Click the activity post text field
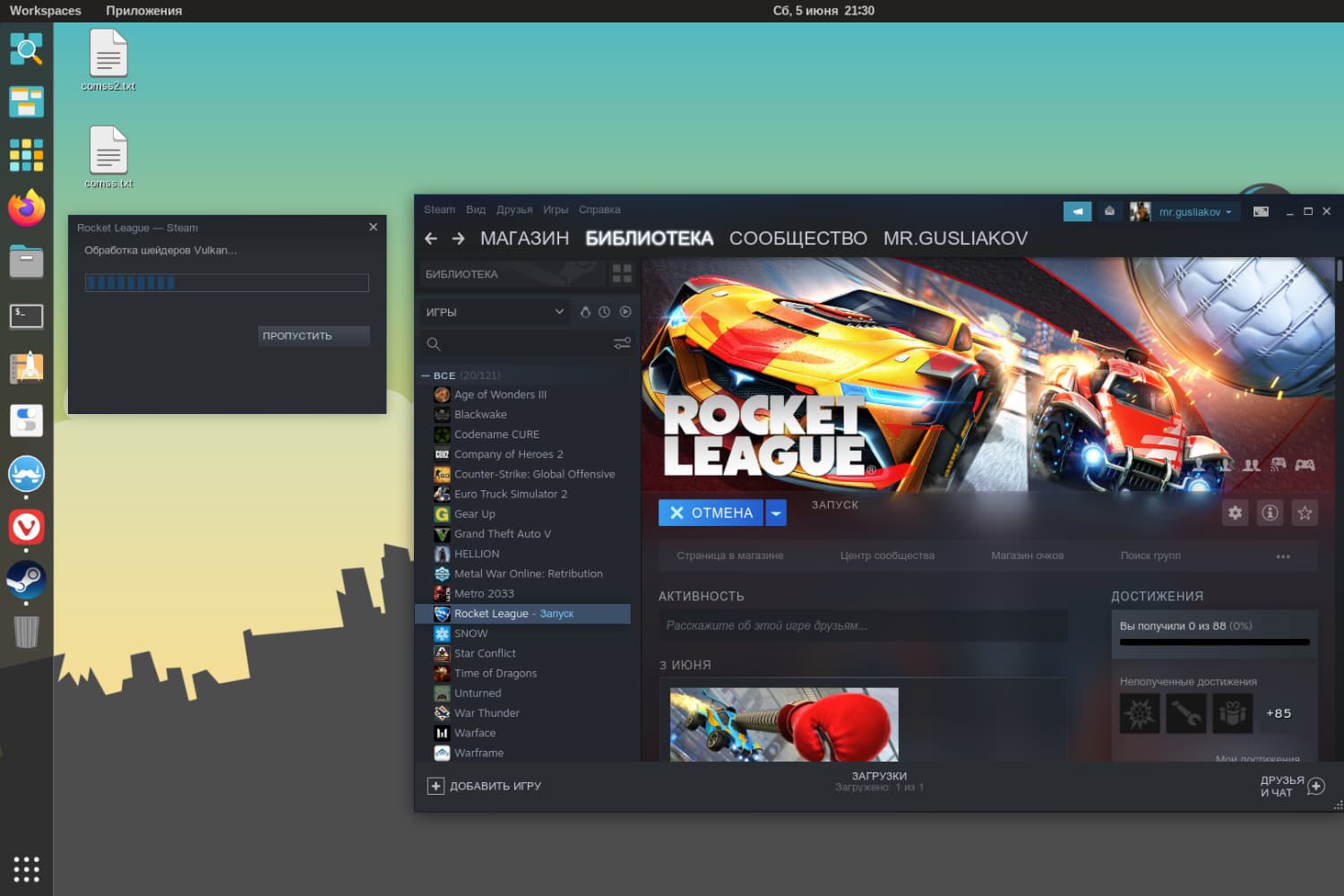This screenshot has width=1344, height=896. pos(863,625)
